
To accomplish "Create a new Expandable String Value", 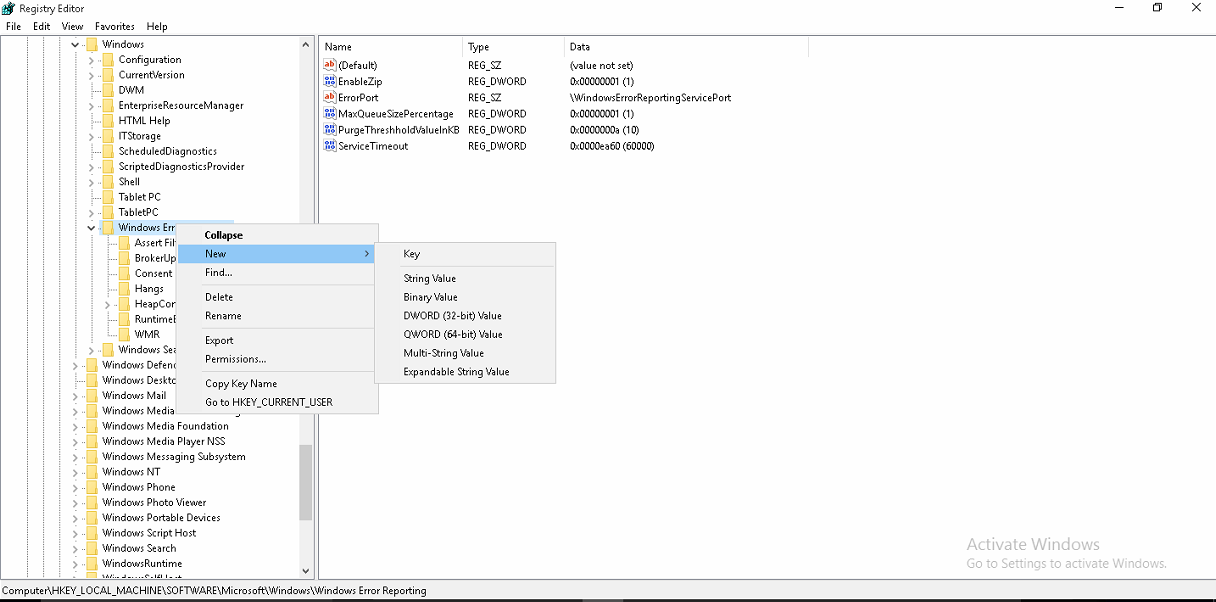I will click(465, 371).
